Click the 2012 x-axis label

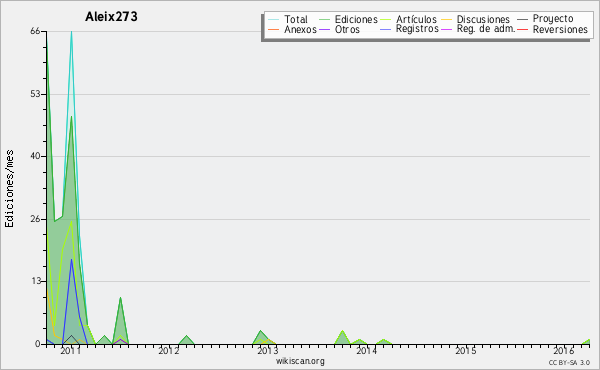tap(169, 350)
